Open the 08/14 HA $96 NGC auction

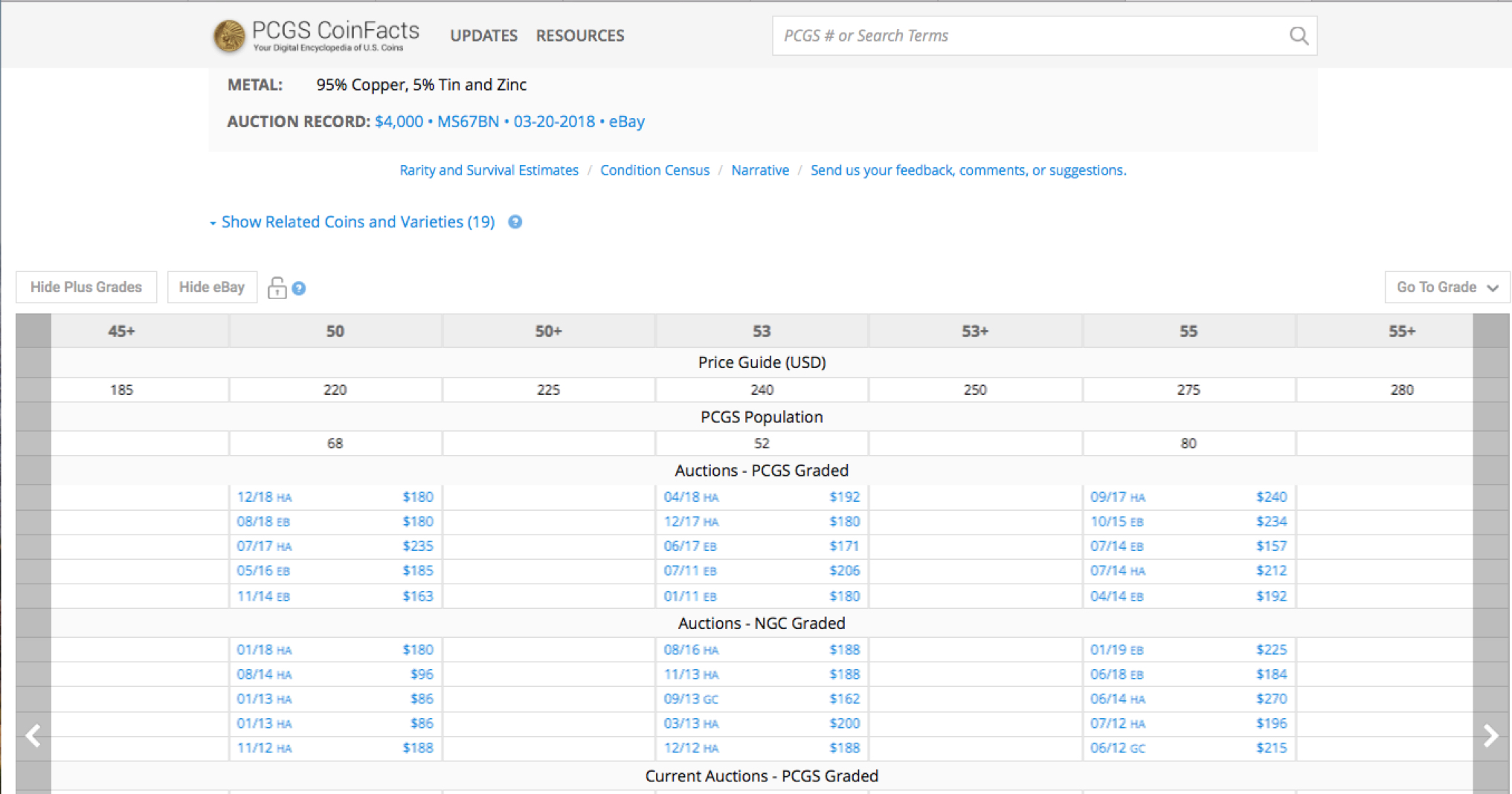[335, 674]
